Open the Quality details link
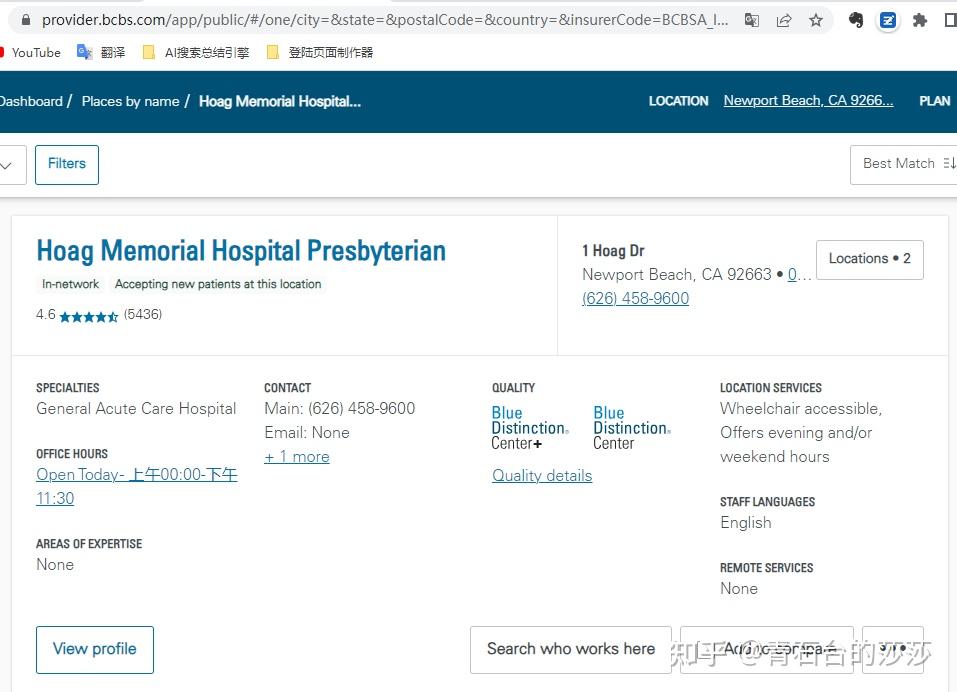This screenshot has width=957, height=692. point(542,476)
